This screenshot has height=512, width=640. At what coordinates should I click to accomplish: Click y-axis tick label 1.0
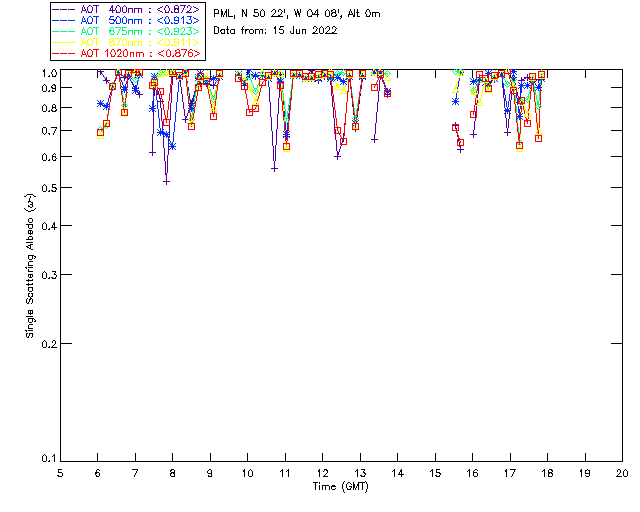coord(47,73)
